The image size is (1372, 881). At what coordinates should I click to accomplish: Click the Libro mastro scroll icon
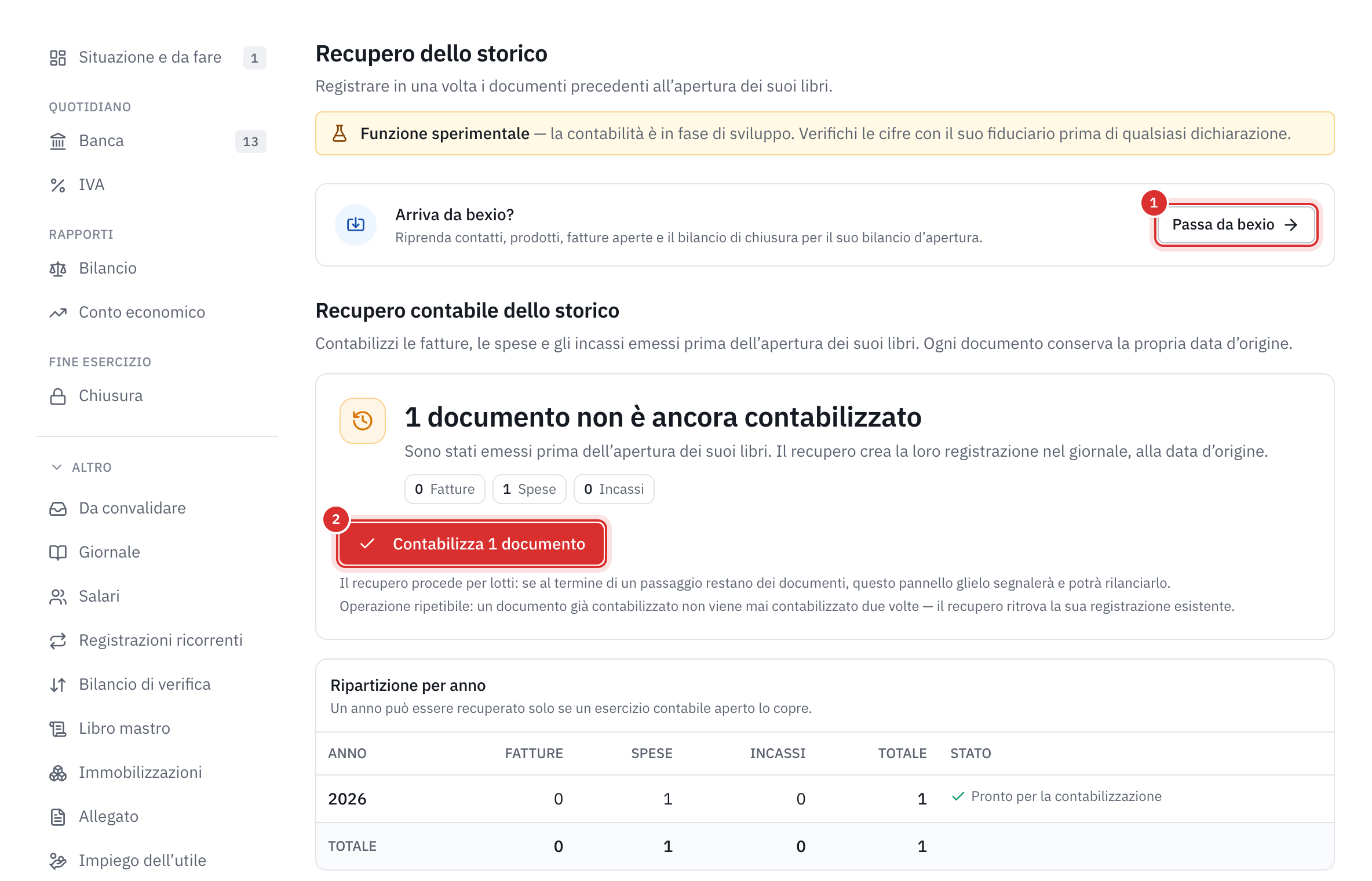(x=58, y=729)
